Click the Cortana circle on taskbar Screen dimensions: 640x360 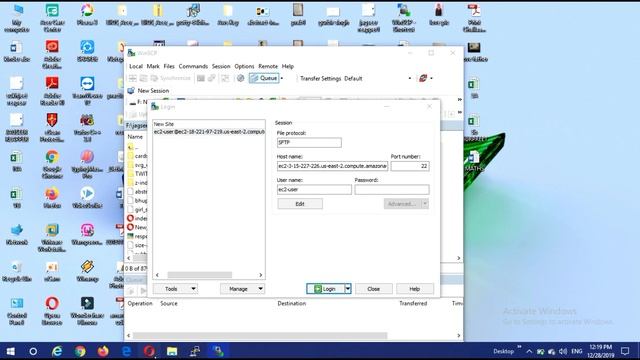33,351
